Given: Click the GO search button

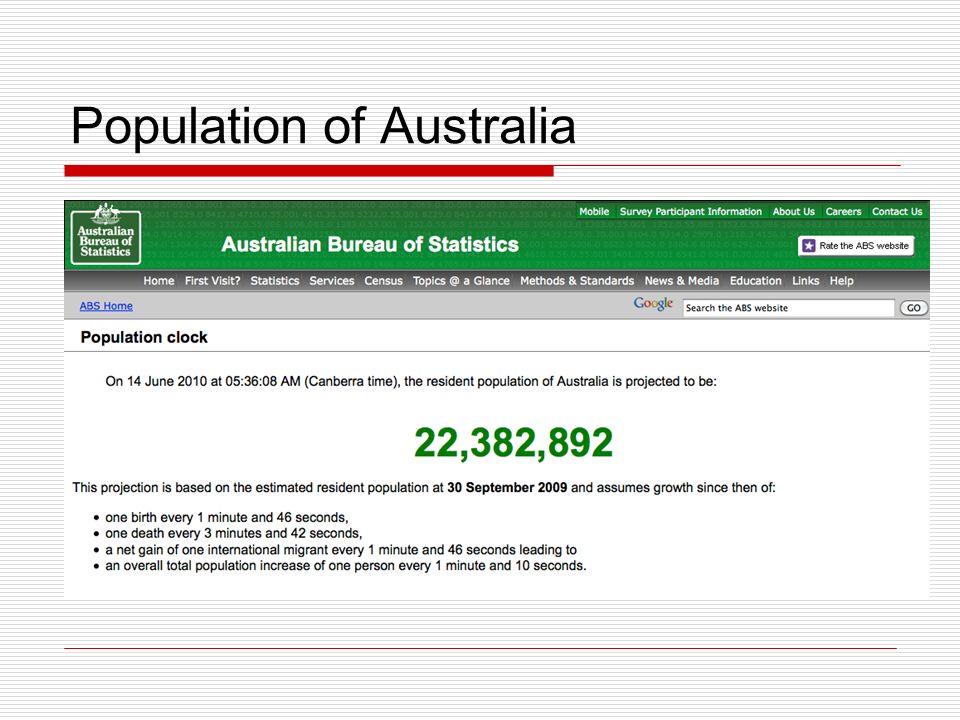Looking at the screenshot, I should (x=913, y=308).
